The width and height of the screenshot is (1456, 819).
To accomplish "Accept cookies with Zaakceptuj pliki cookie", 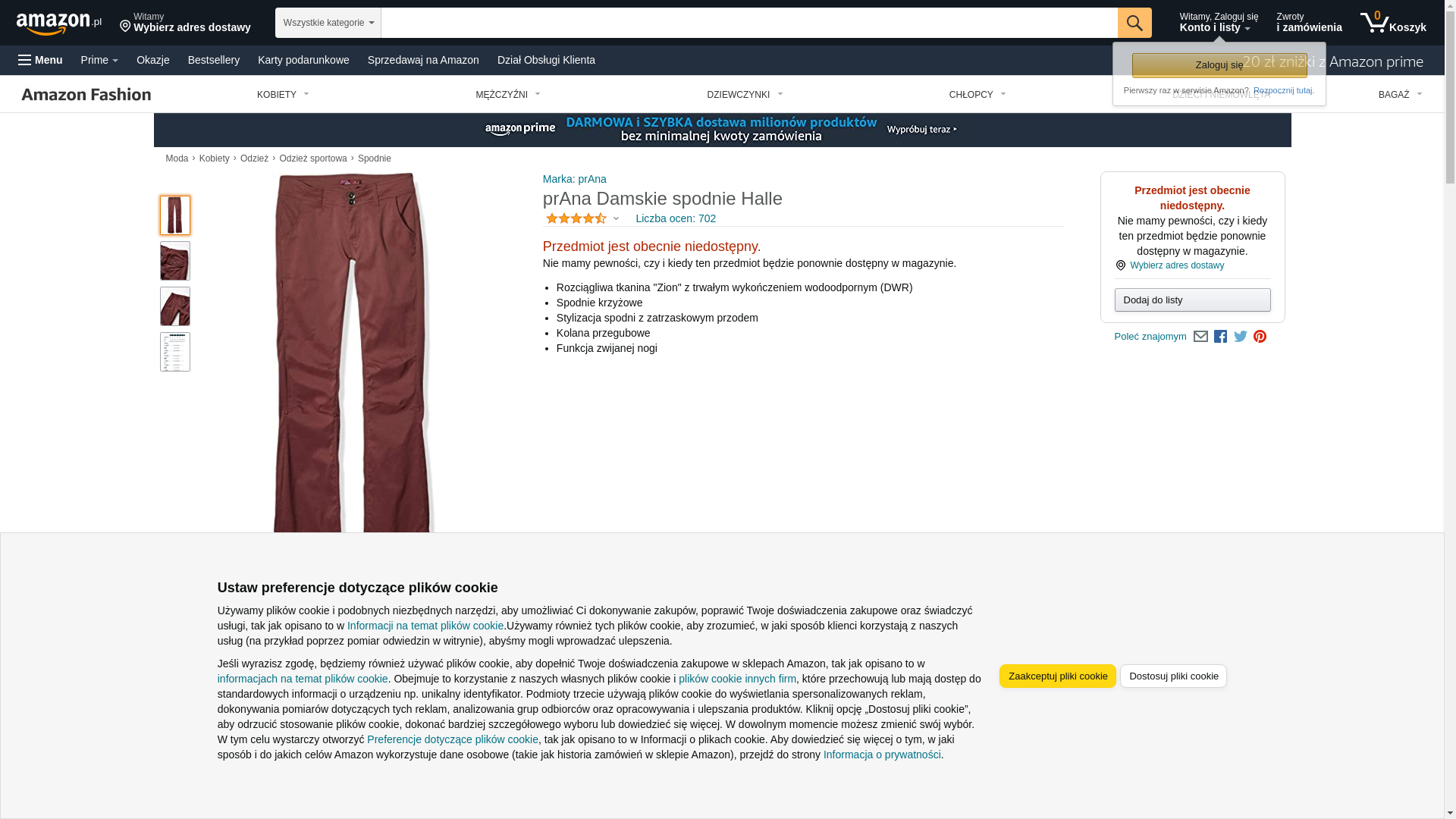I will pos(1057,676).
